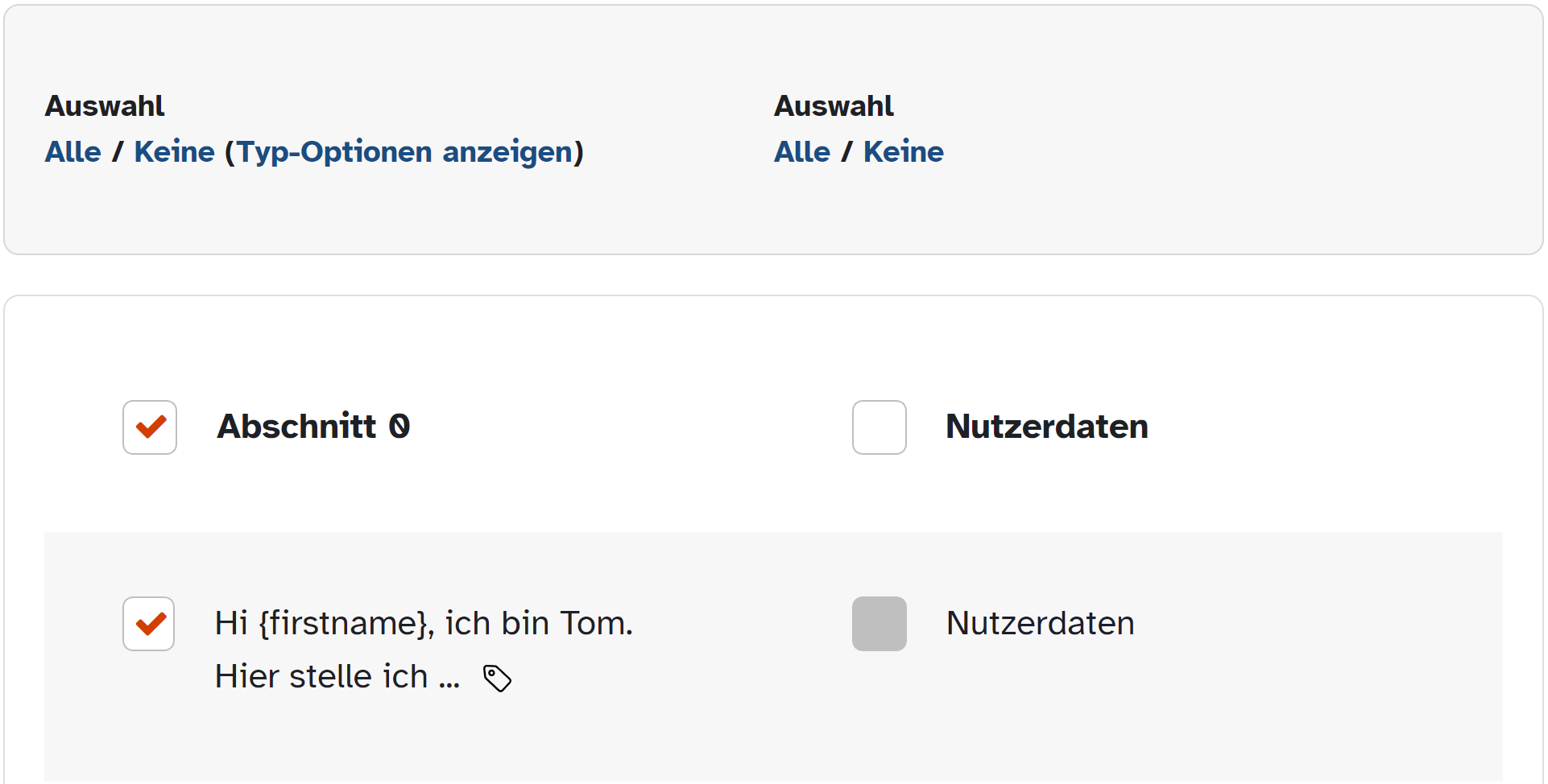Screen dimensions: 1548x784
Task: Select 'Alle' under the right Auswahl
Action: click(802, 152)
